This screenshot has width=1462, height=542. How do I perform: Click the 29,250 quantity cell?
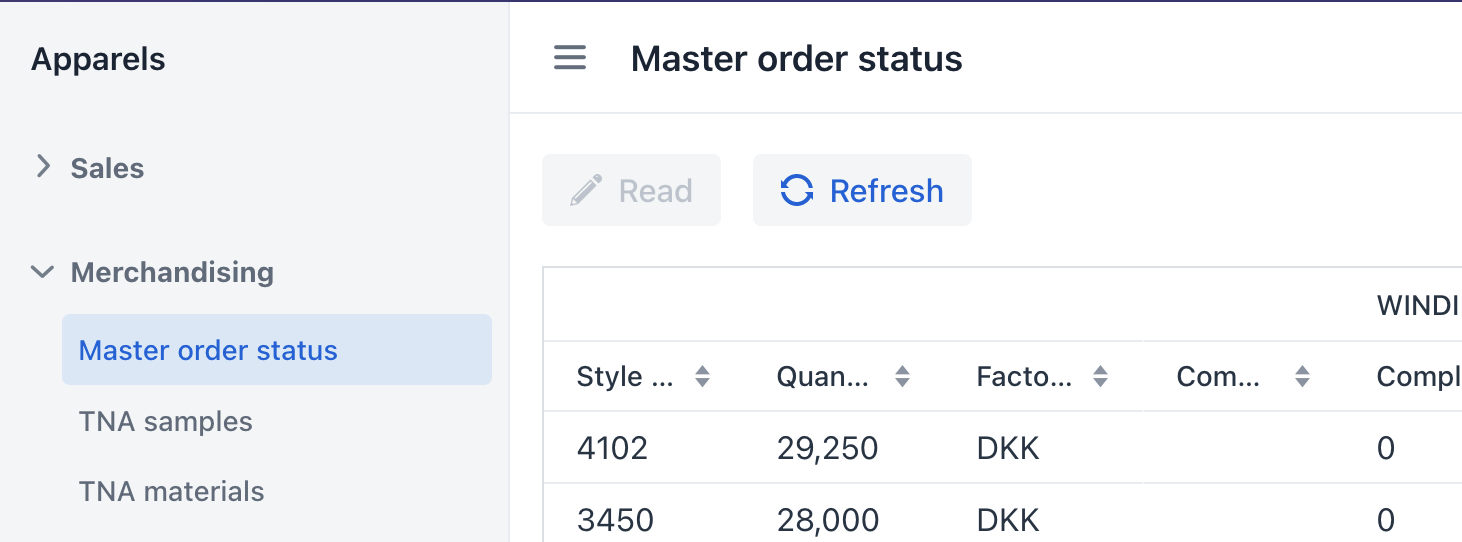click(x=828, y=447)
